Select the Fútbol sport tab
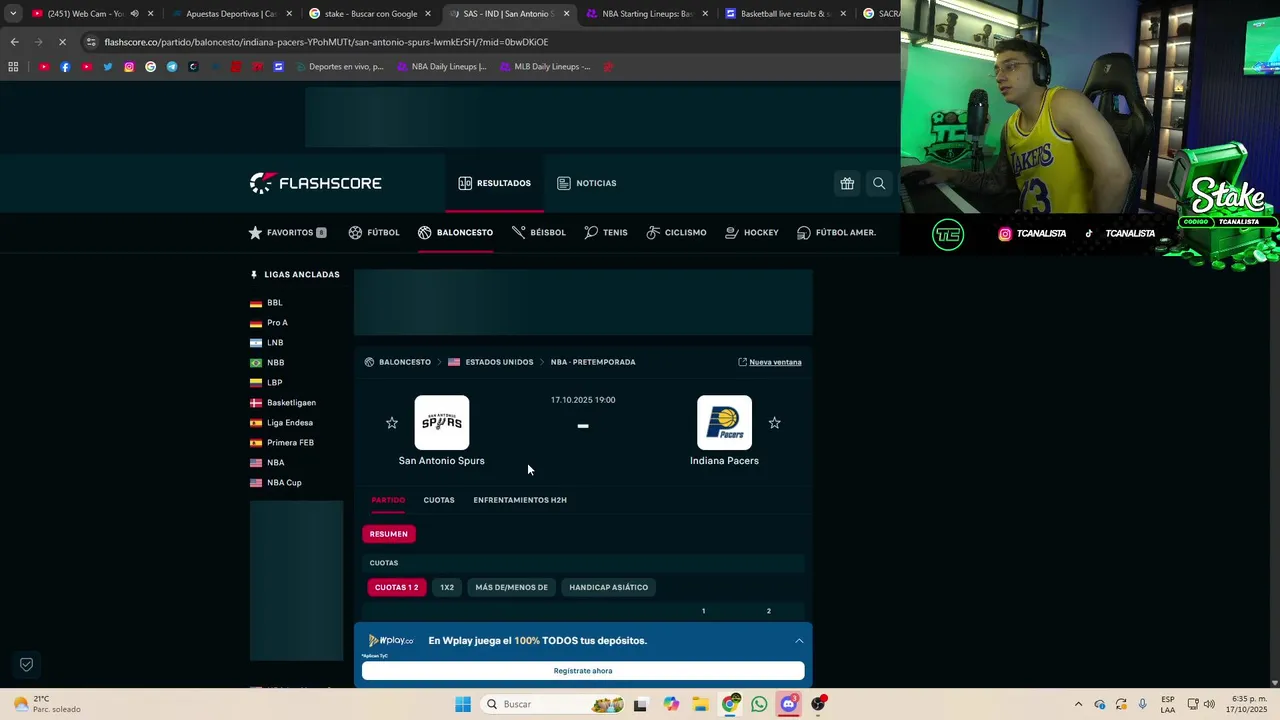The height and width of the screenshot is (720, 1280). (374, 232)
